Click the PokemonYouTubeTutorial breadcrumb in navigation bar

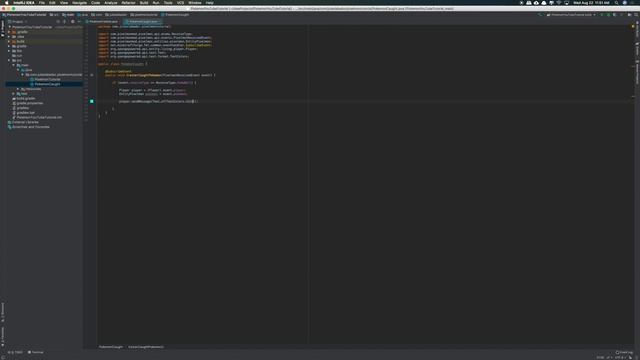(x=24, y=15)
